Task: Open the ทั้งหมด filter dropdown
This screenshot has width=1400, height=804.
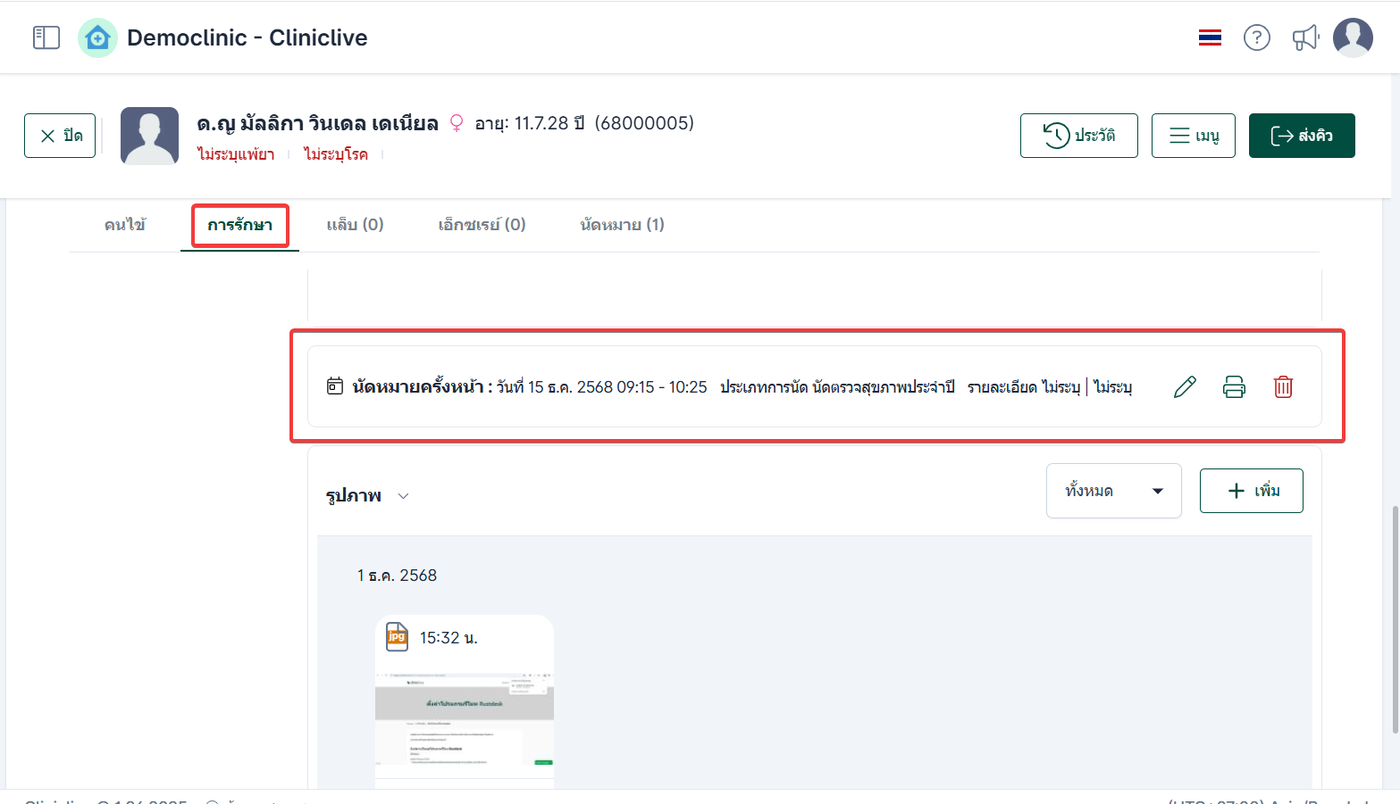Action: click(x=1114, y=491)
